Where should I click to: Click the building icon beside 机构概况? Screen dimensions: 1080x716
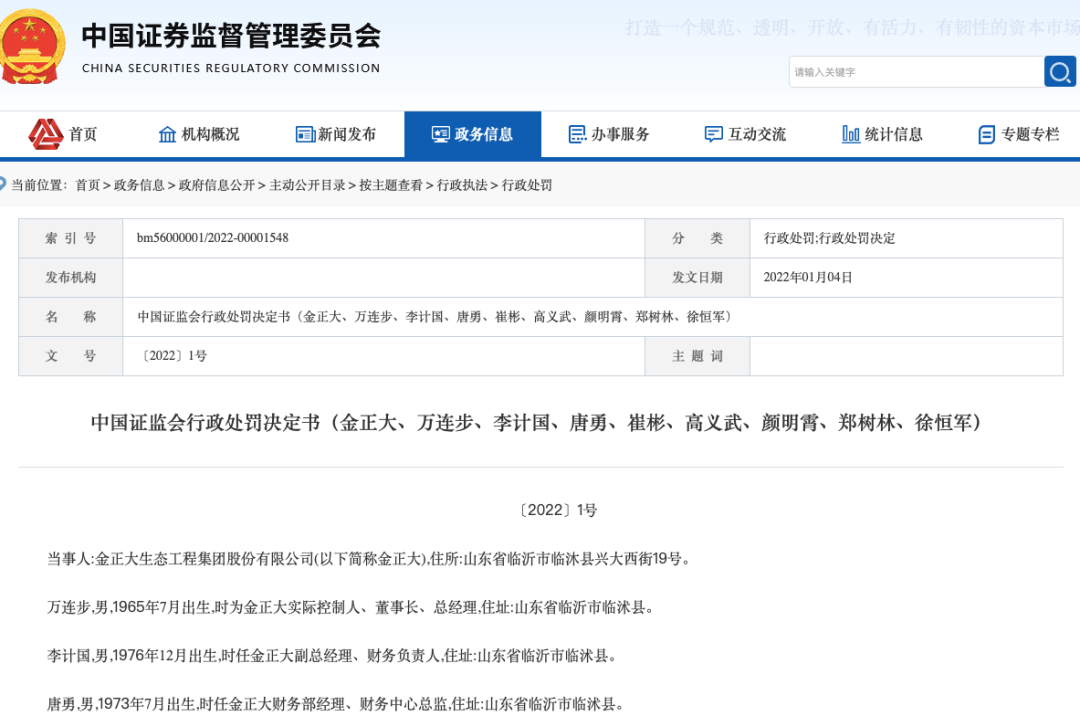click(167, 134)
